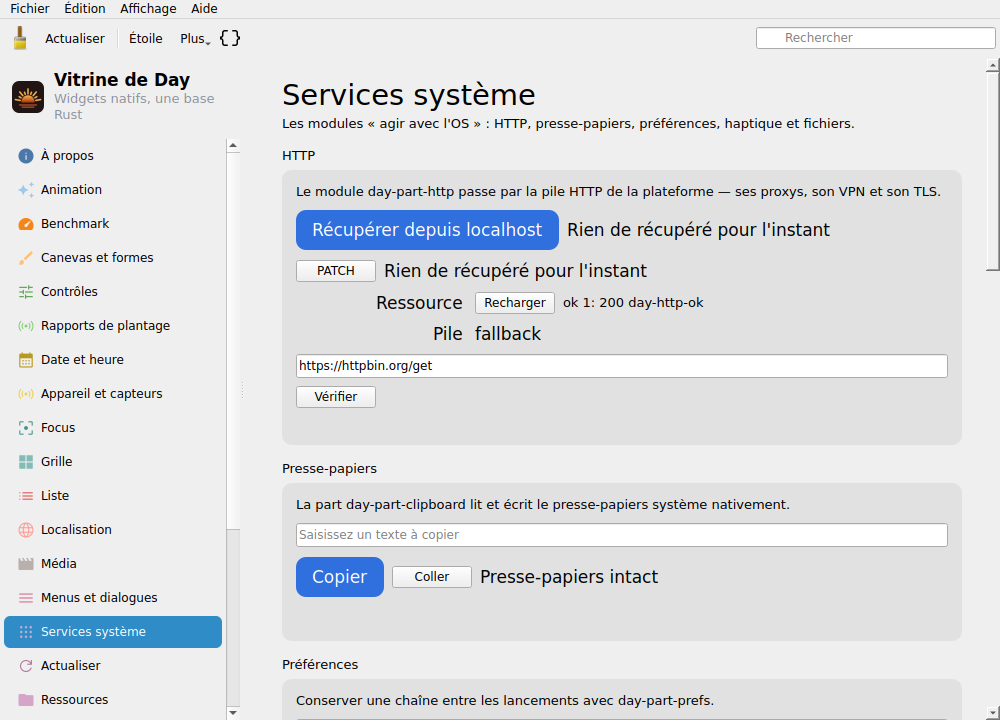Click the Média clapperboard icon
The image size is (1000, 720).
pos(26,564)
